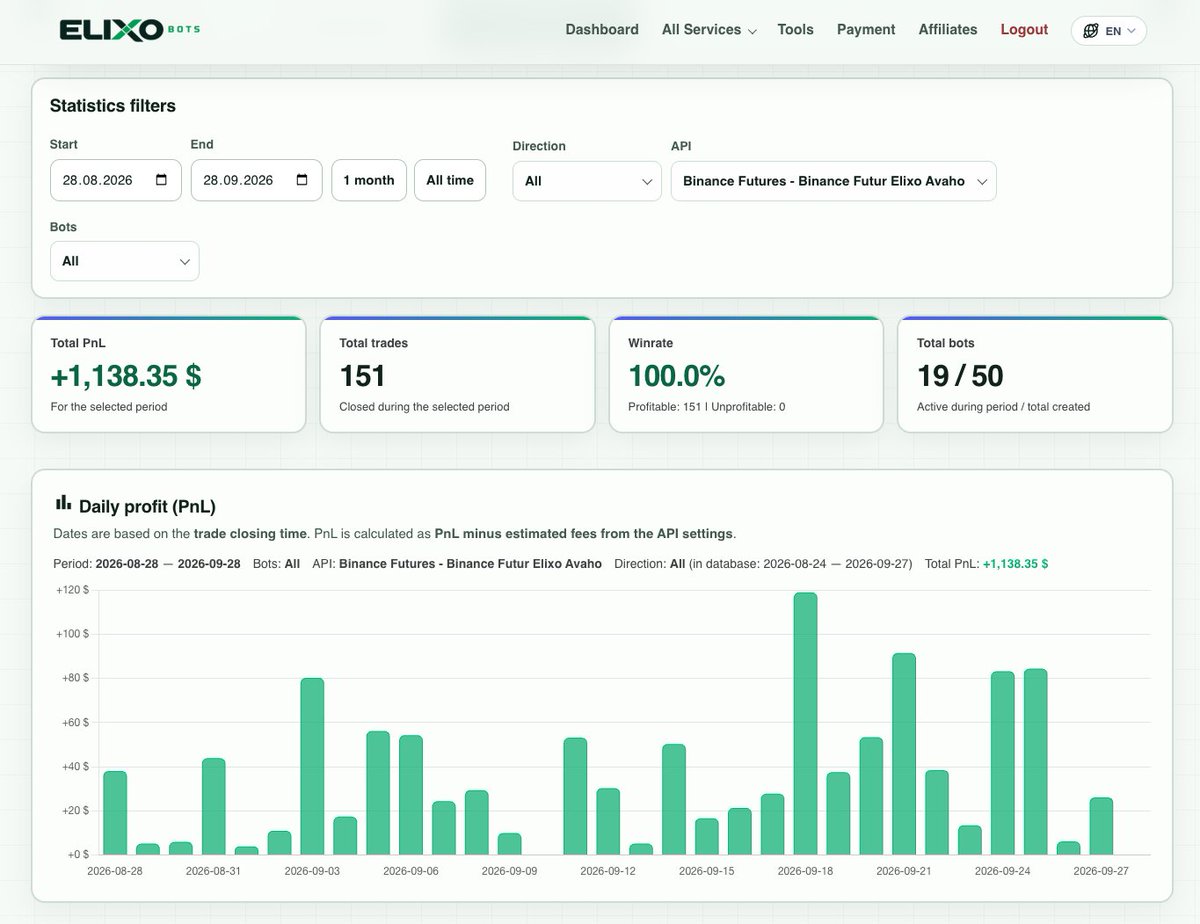This screenshot has height=924, width=1200.
Task: Click the chart bar for 2026-09-12
Action: pyautogui.click(x=608, y=822)
